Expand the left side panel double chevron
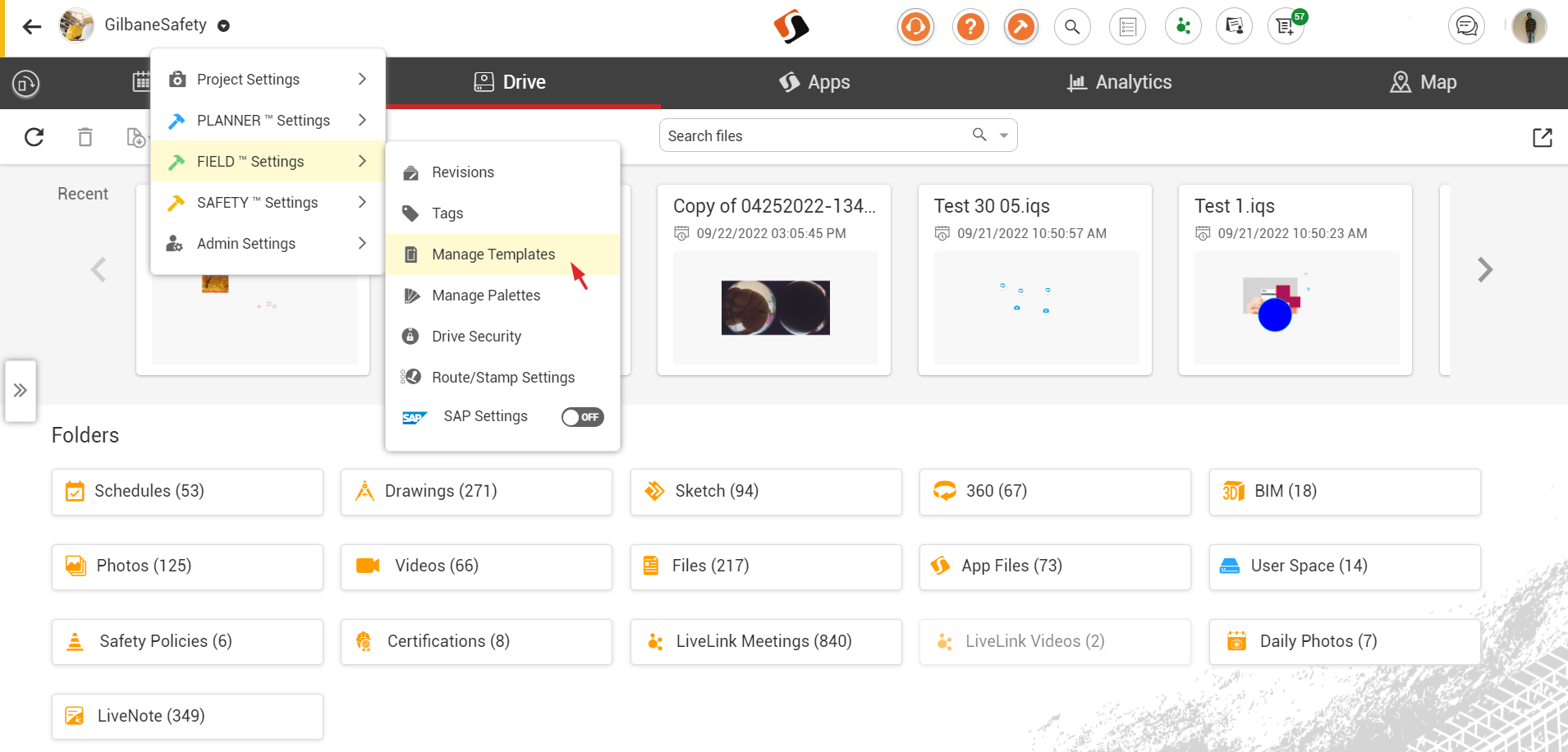The image size is (1568, 752). point(21,391)
